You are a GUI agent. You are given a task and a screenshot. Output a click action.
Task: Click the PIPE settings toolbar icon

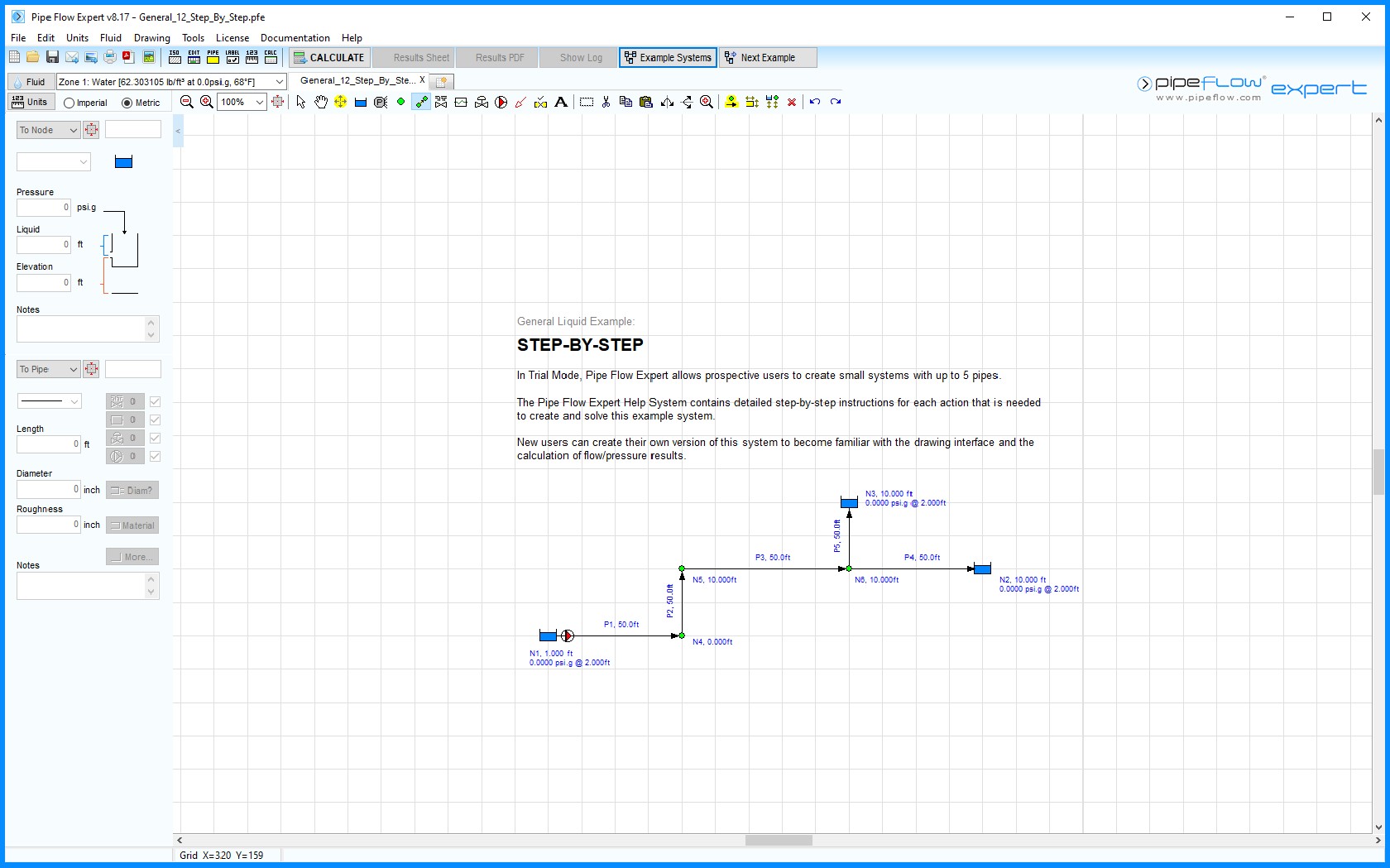click(213, 57)
